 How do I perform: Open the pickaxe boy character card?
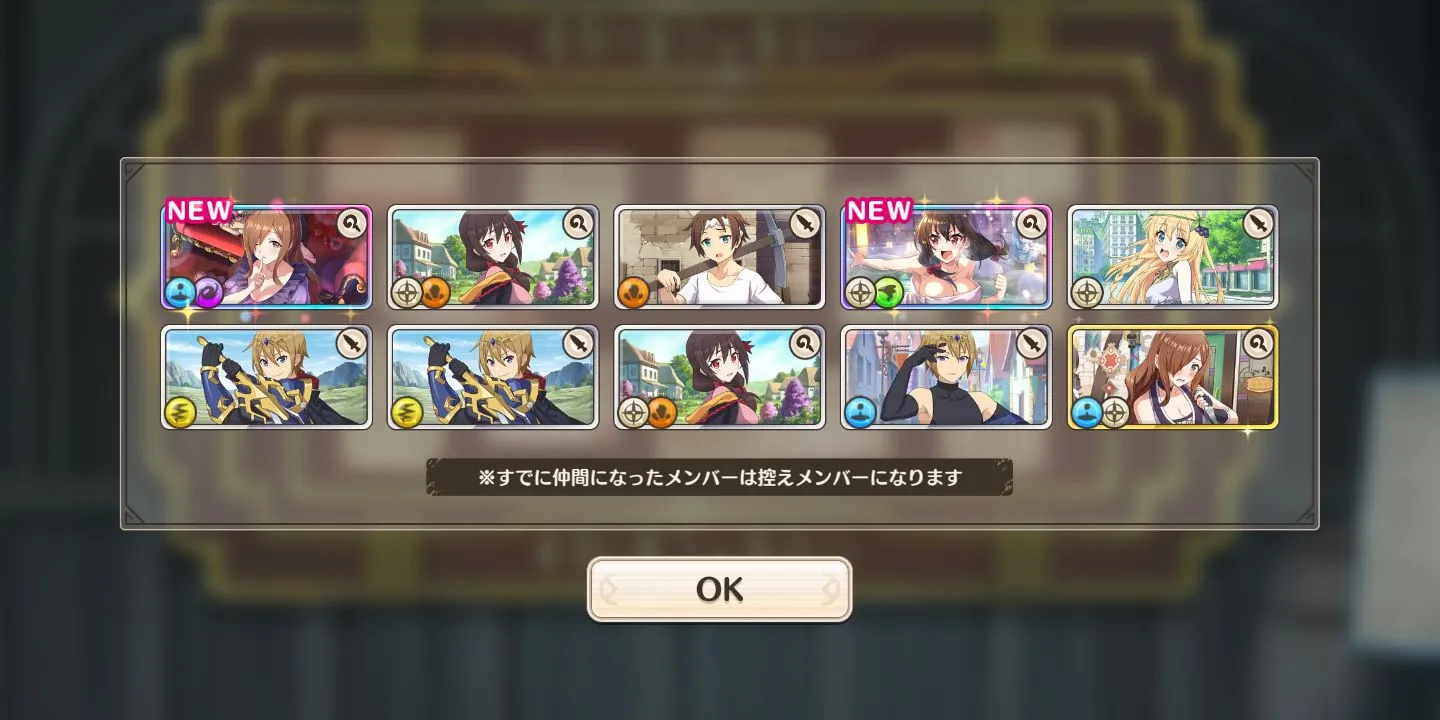pos(719,257)
